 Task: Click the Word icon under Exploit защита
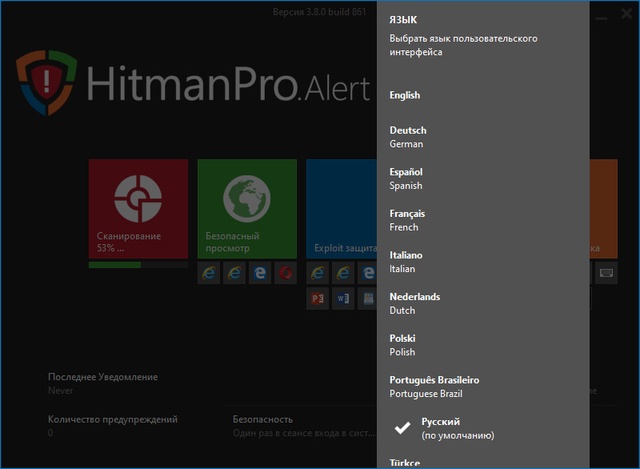point(343,299)
